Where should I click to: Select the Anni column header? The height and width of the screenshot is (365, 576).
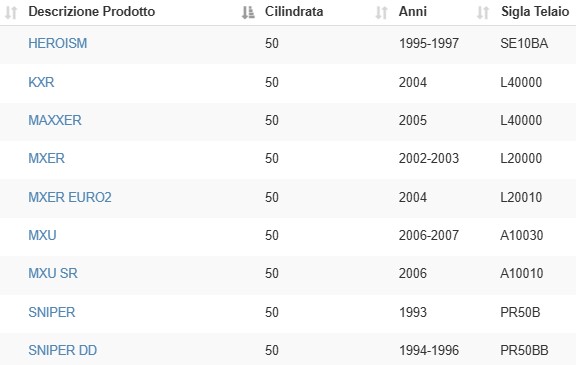pyautogui.click(x=413, y=12)
